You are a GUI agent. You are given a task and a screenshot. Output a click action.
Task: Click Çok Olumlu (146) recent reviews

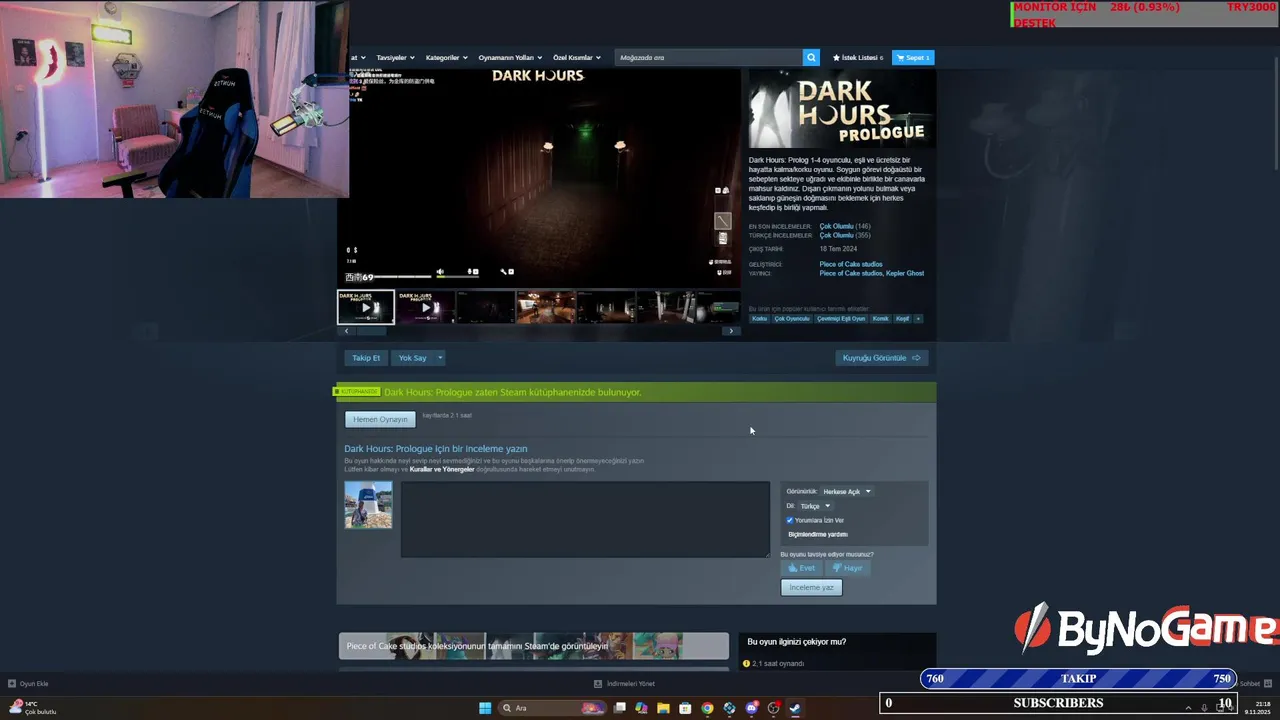coord(845,226)
